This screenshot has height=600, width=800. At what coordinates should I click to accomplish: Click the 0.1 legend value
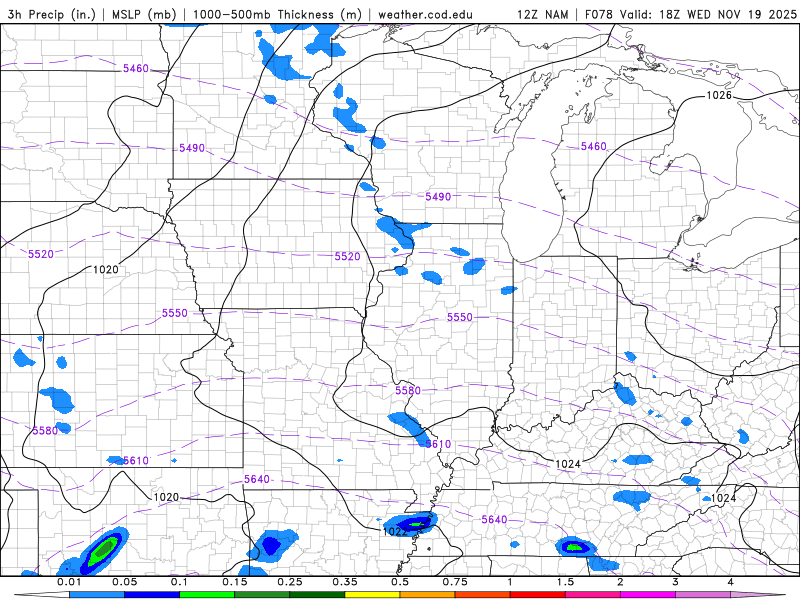tap(180, 582)
